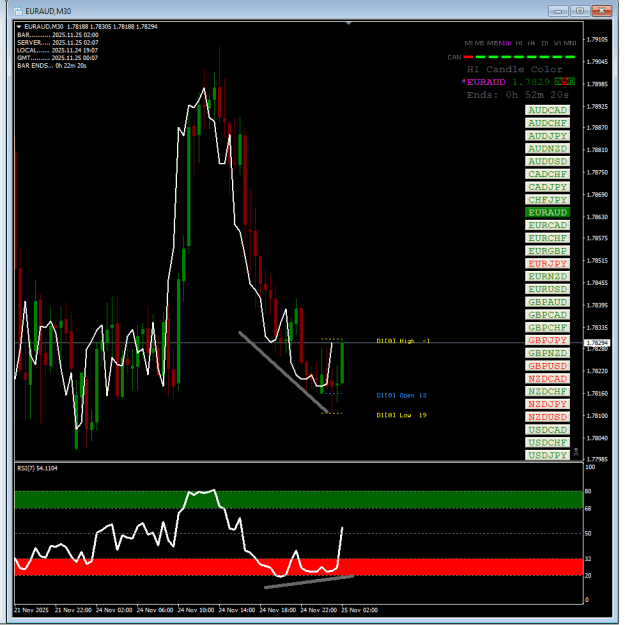Viewport: 625px width, 625px height.
Task: Open the GBPCHF symbol button
Action: (x=547, y=328)
